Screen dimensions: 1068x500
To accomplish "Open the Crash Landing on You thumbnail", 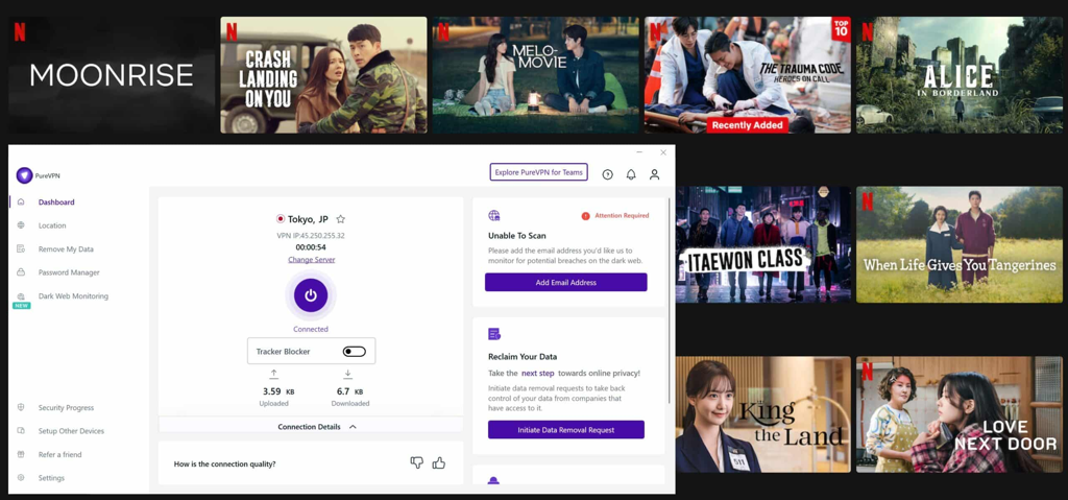I will (323, 75).
